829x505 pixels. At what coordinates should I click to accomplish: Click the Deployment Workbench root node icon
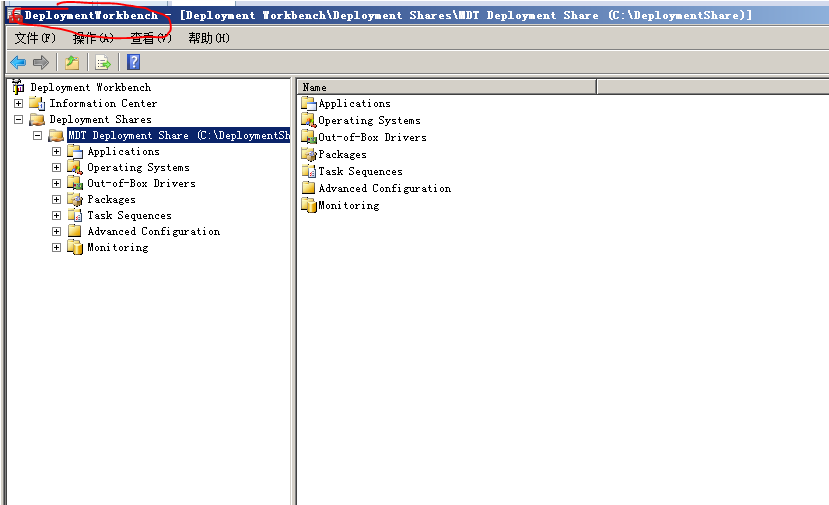coord(19,86)
